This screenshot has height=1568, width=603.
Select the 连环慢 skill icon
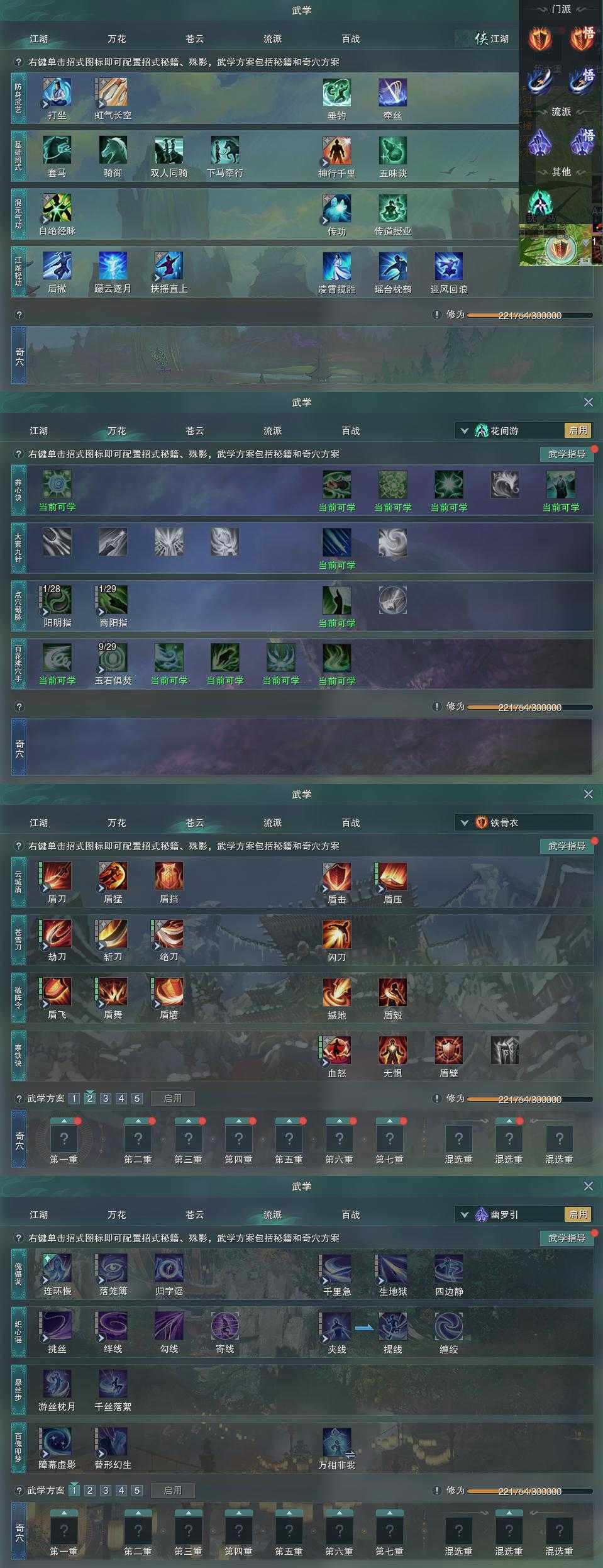[57, 1268]
